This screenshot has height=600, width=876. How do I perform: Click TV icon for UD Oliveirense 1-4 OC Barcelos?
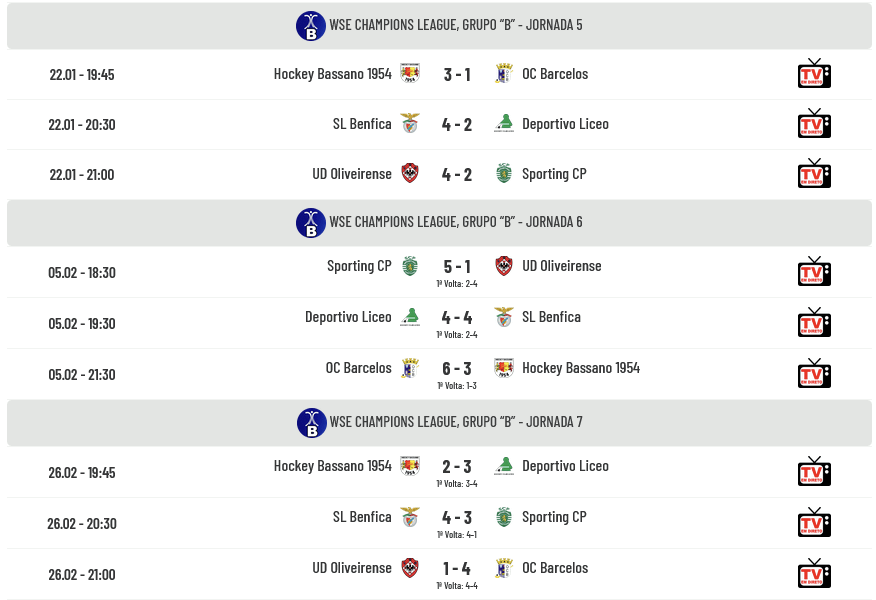click(814, 574)
